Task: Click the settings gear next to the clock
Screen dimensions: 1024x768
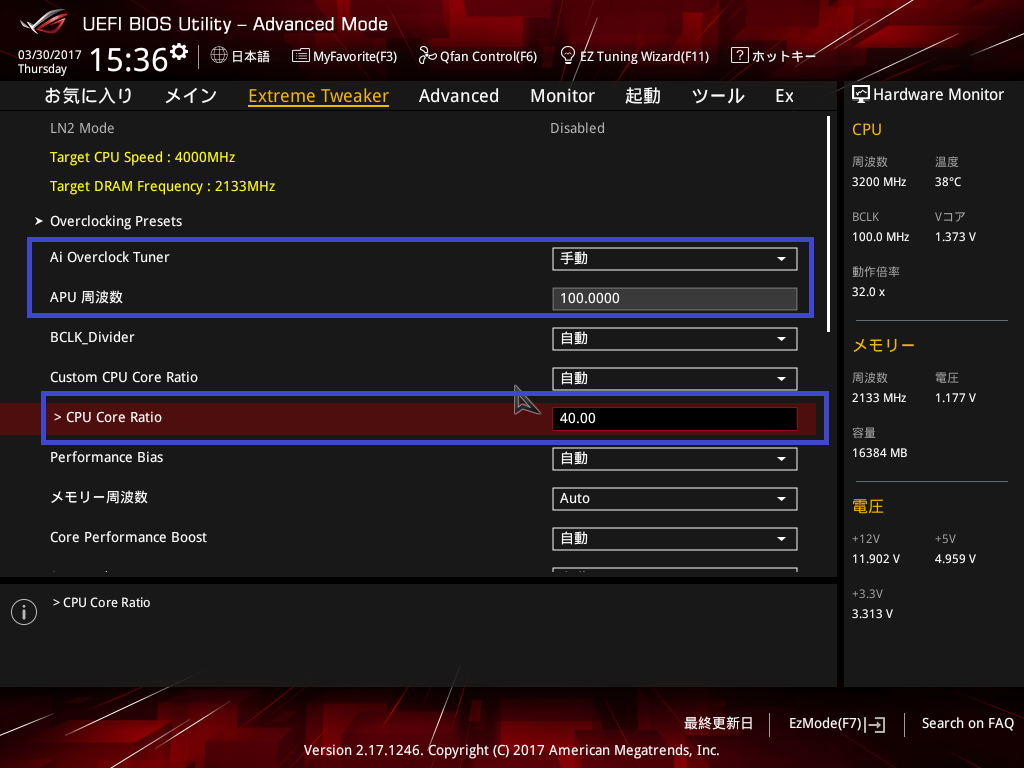Action: 179,52
